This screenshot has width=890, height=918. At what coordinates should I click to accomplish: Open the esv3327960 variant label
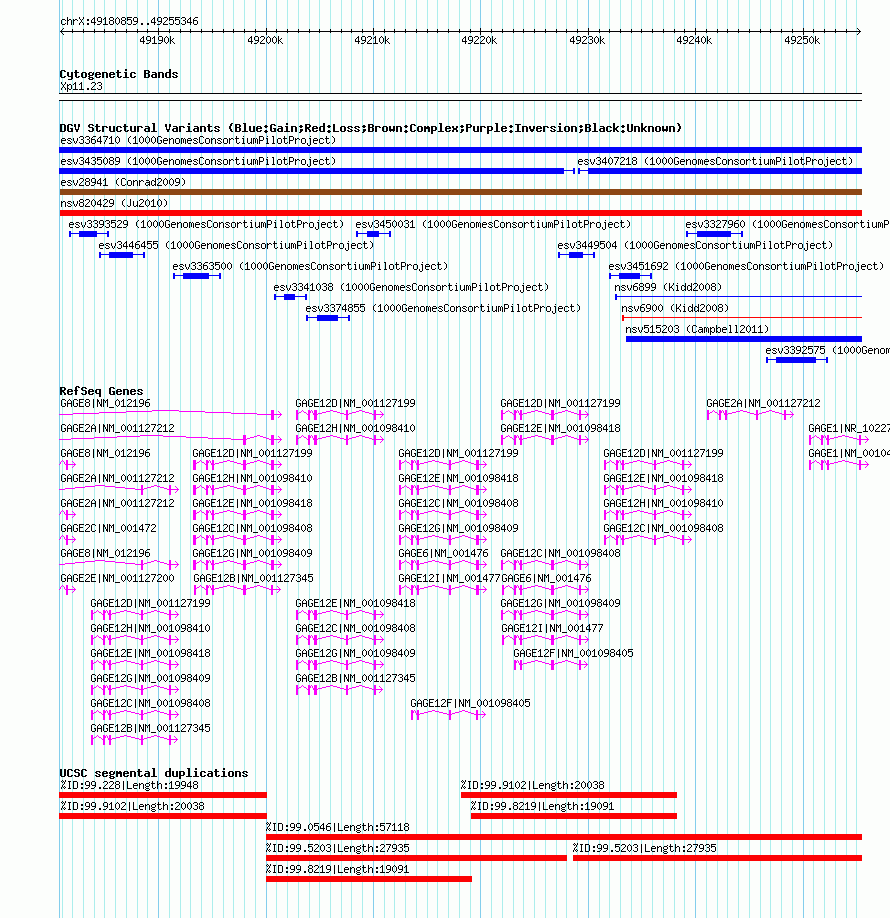click(788, 224)
